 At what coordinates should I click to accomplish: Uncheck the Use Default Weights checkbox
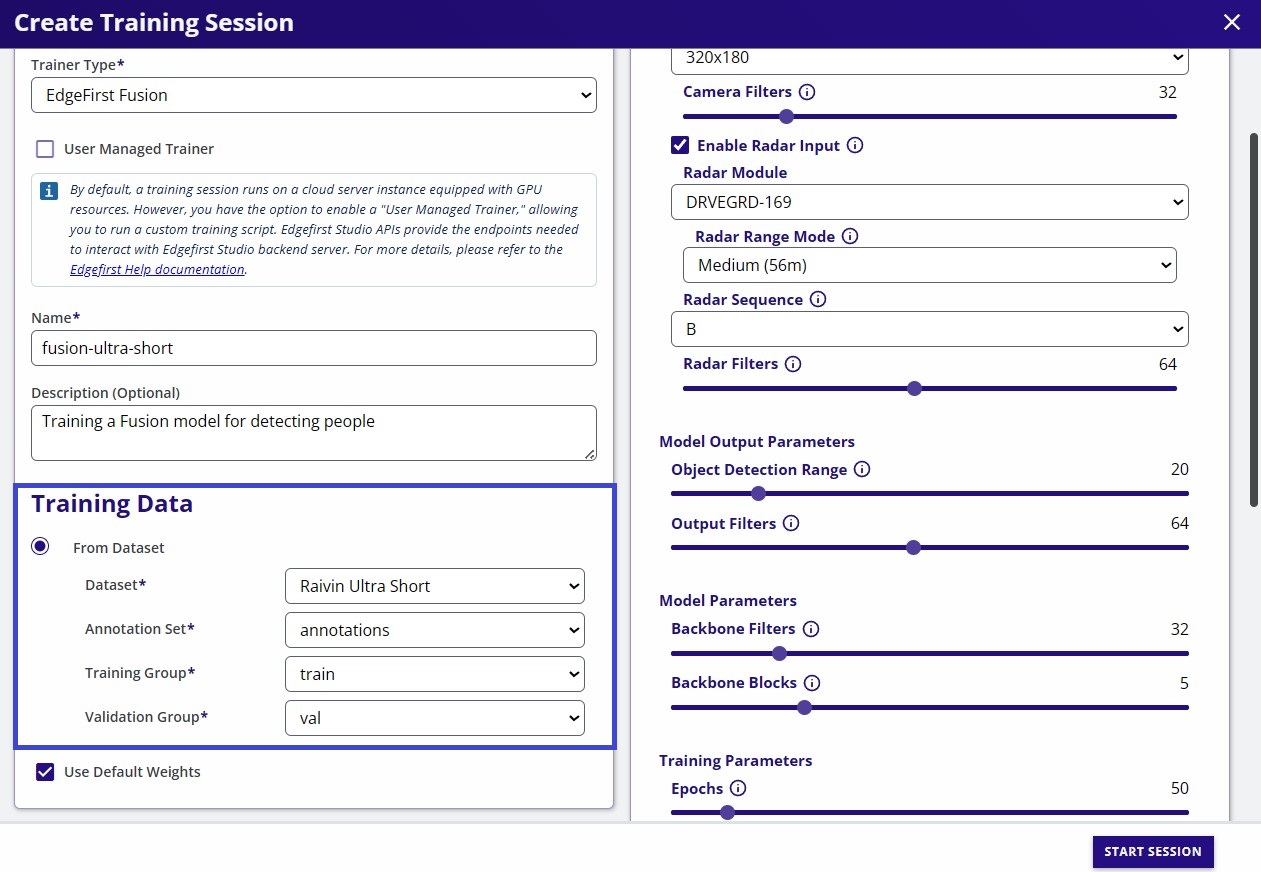(45, 771)
